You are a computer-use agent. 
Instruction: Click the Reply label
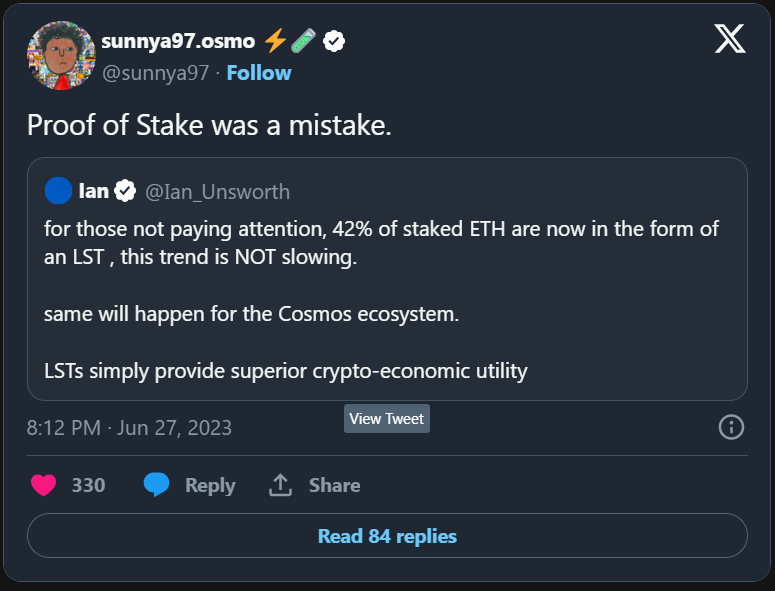pos(210,485)
